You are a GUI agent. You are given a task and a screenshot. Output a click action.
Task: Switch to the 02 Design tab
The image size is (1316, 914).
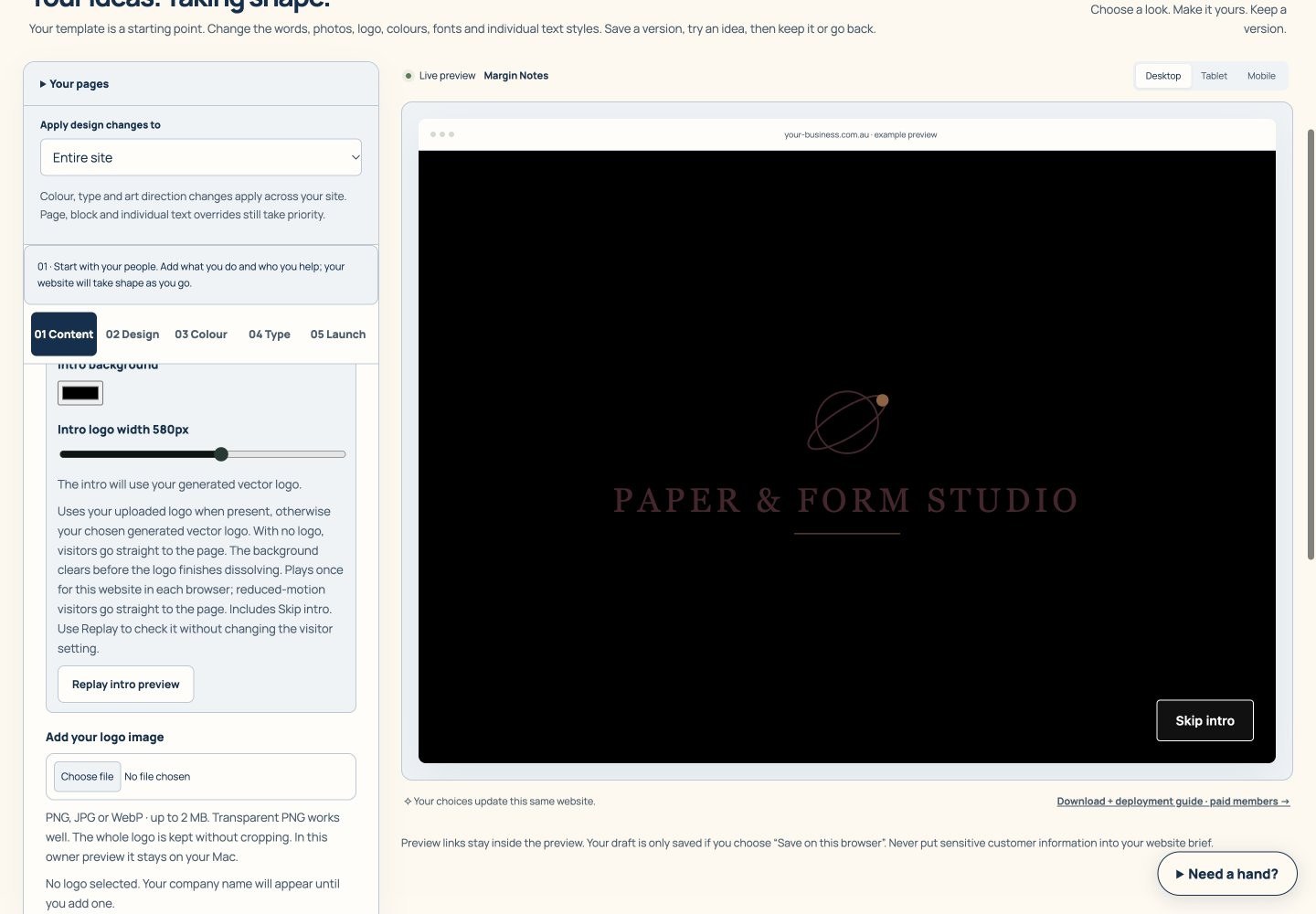133,335
